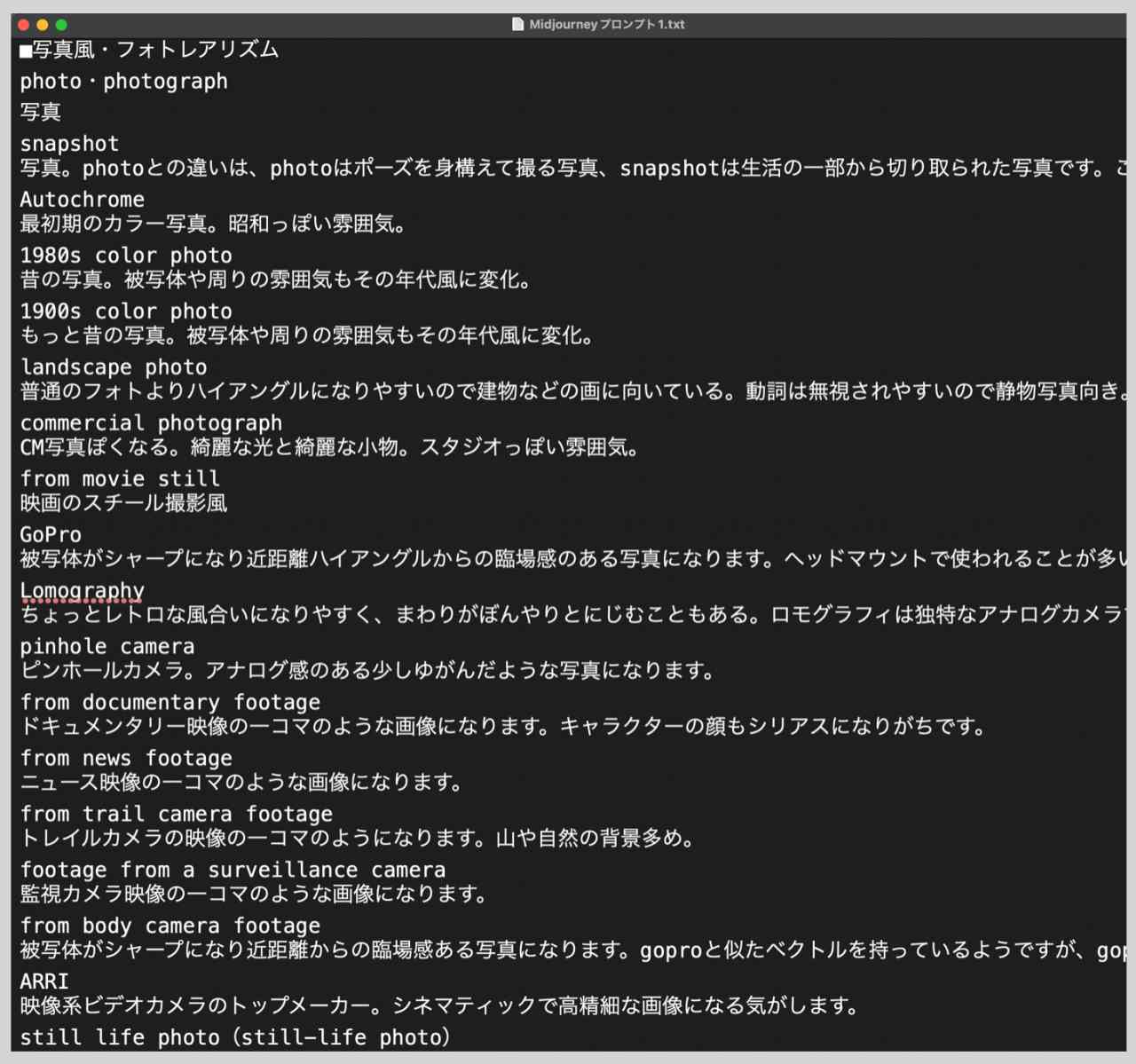Click the commercial photograph line
Viewport: 1136px width, 1064px height.
point(151,423)
